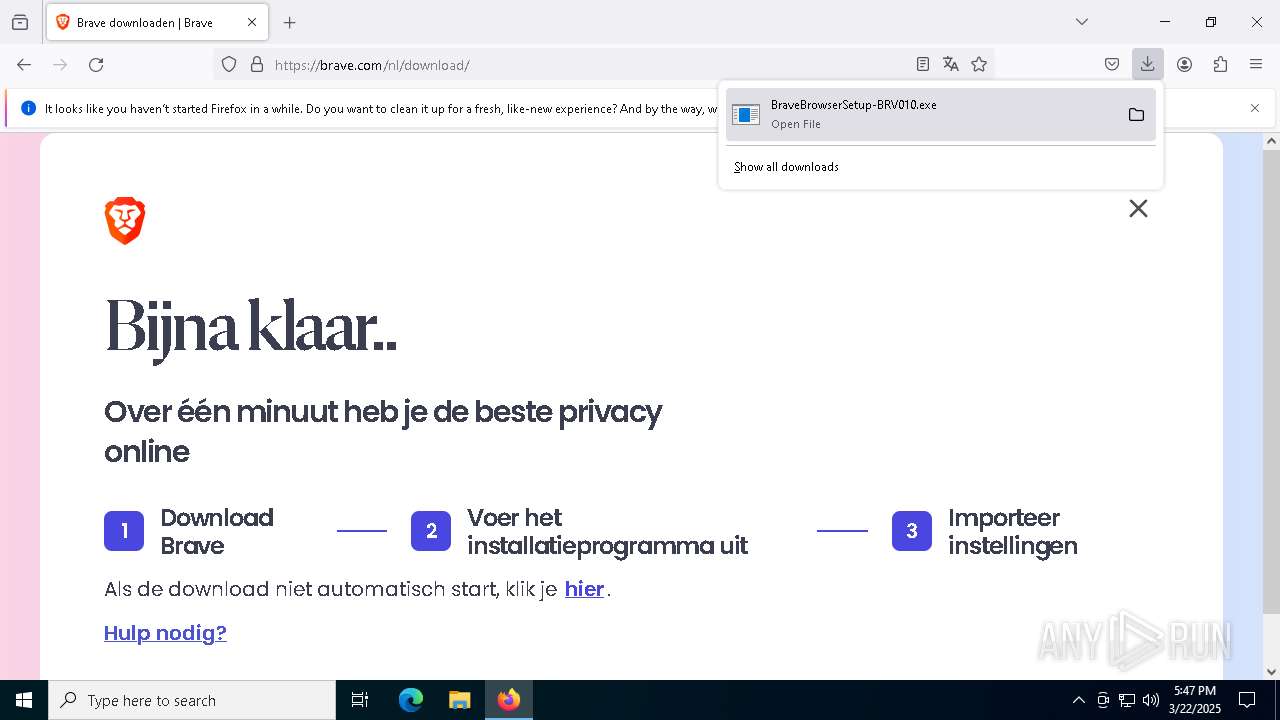
Task: Click the vertical scrollbar thumb
Action: (x=1271, y=381)
